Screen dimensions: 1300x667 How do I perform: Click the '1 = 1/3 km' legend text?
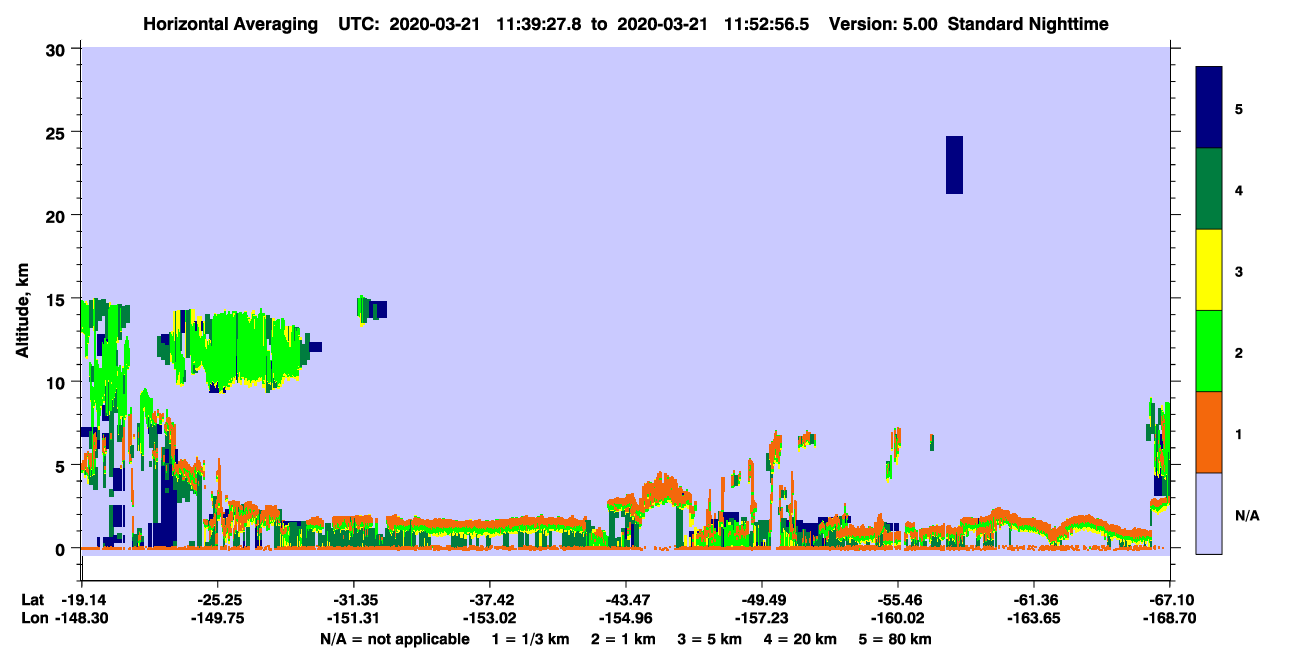click(530, 639)
